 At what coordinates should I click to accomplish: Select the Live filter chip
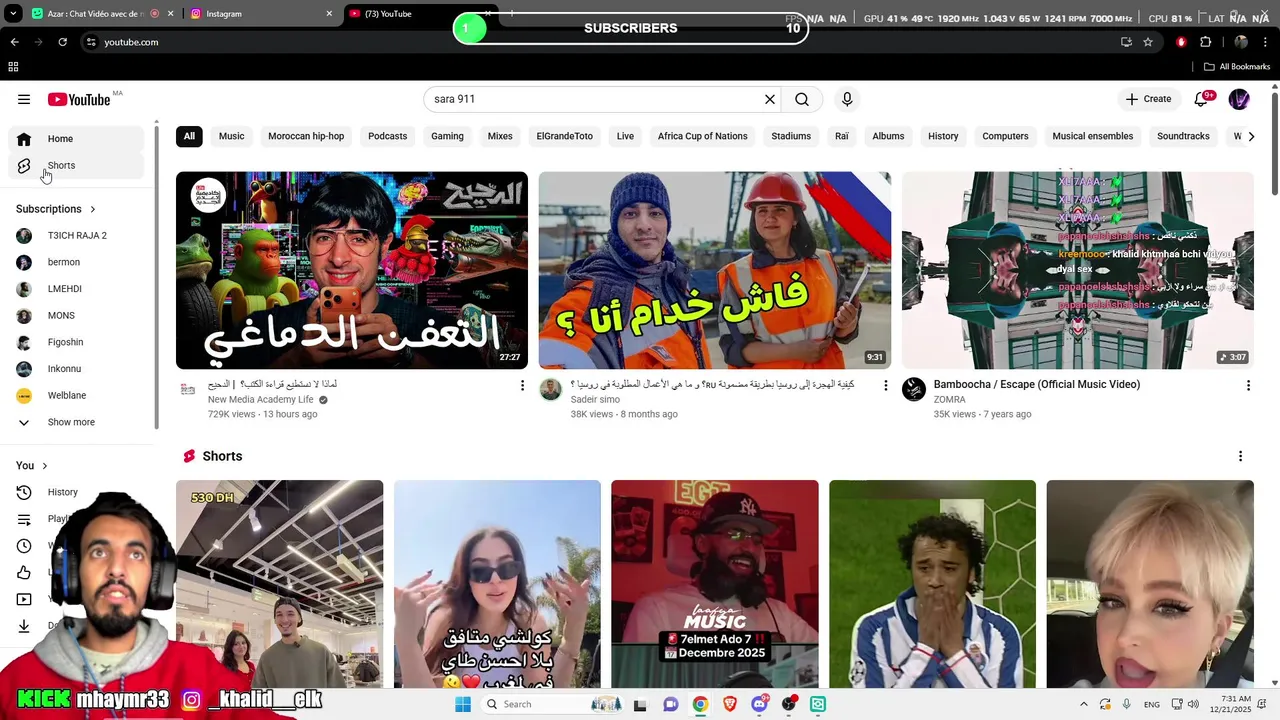point(625,136)
